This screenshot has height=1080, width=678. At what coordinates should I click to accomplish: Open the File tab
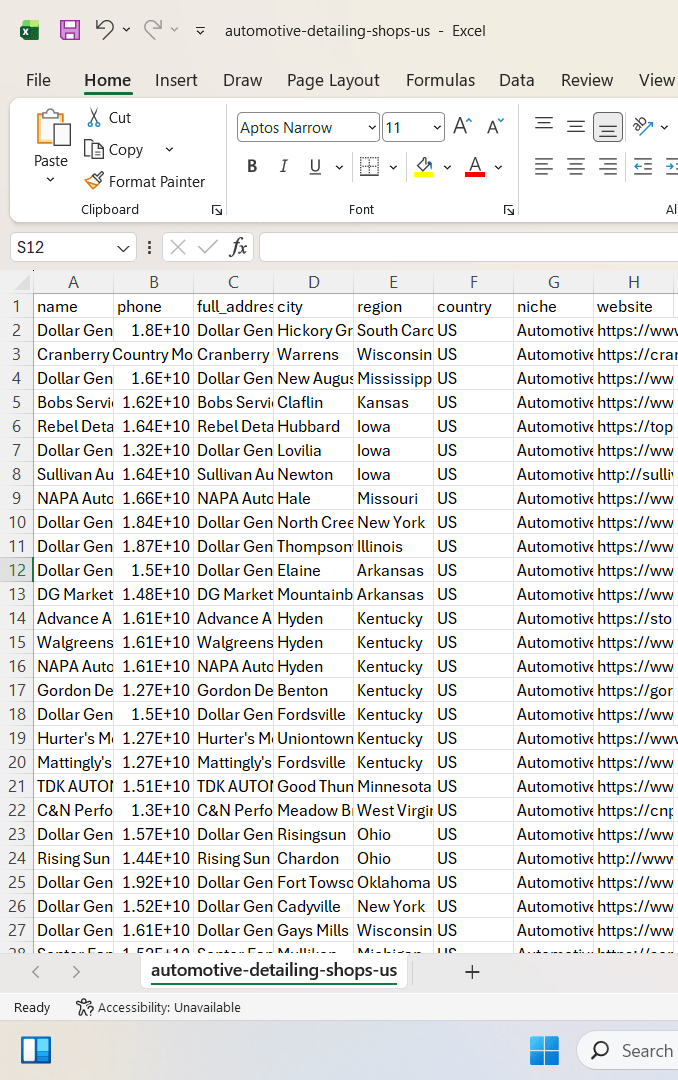39,80
